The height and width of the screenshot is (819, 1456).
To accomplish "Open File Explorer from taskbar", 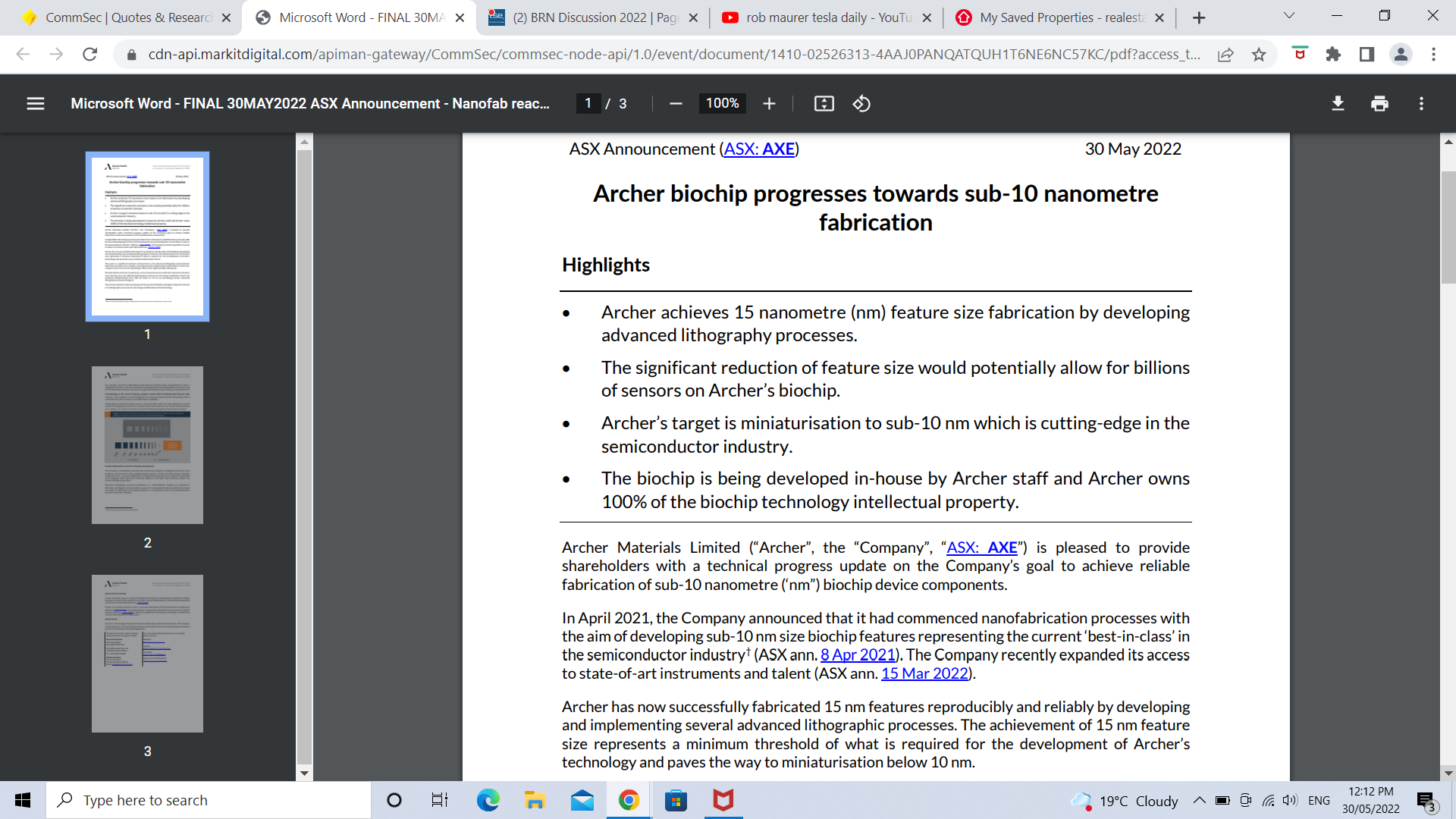I will tap(535, 800).
